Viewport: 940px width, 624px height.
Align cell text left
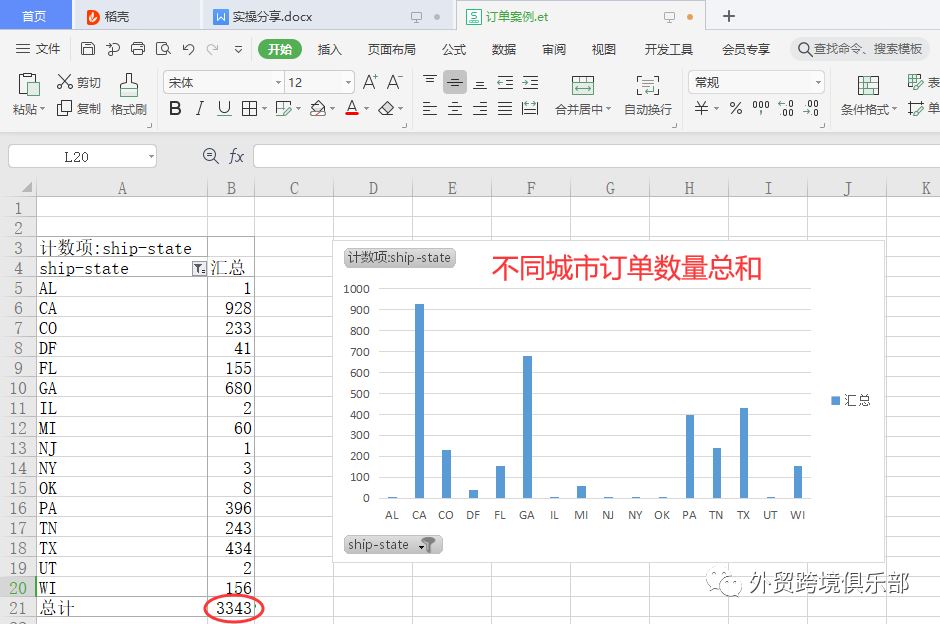430,108
